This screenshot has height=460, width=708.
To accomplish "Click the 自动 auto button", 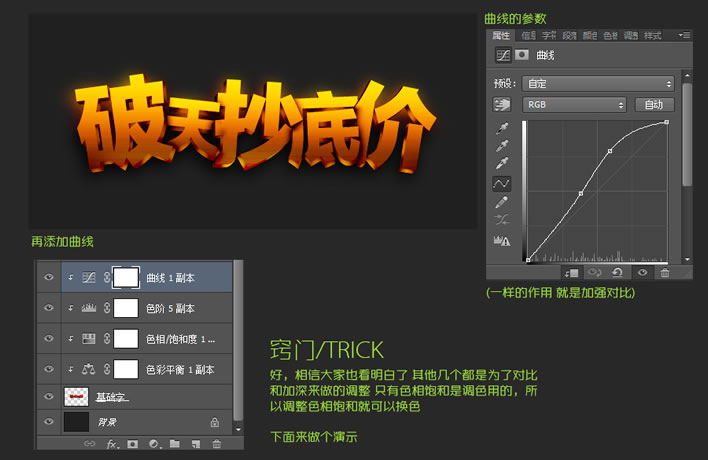I will coord(654,104).
